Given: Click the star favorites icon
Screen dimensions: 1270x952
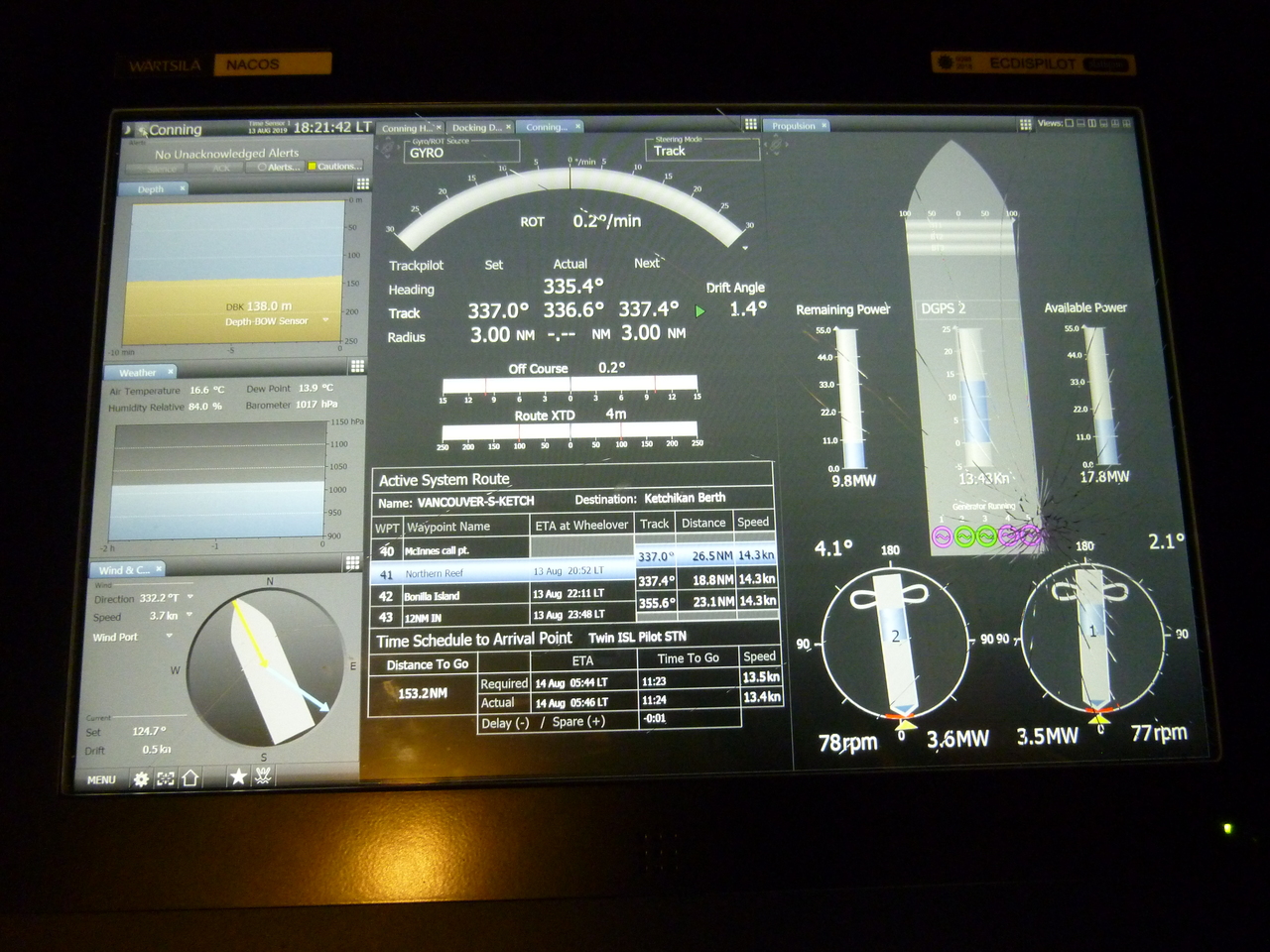Looking at the screenshot, I should (x=238, y=776).
